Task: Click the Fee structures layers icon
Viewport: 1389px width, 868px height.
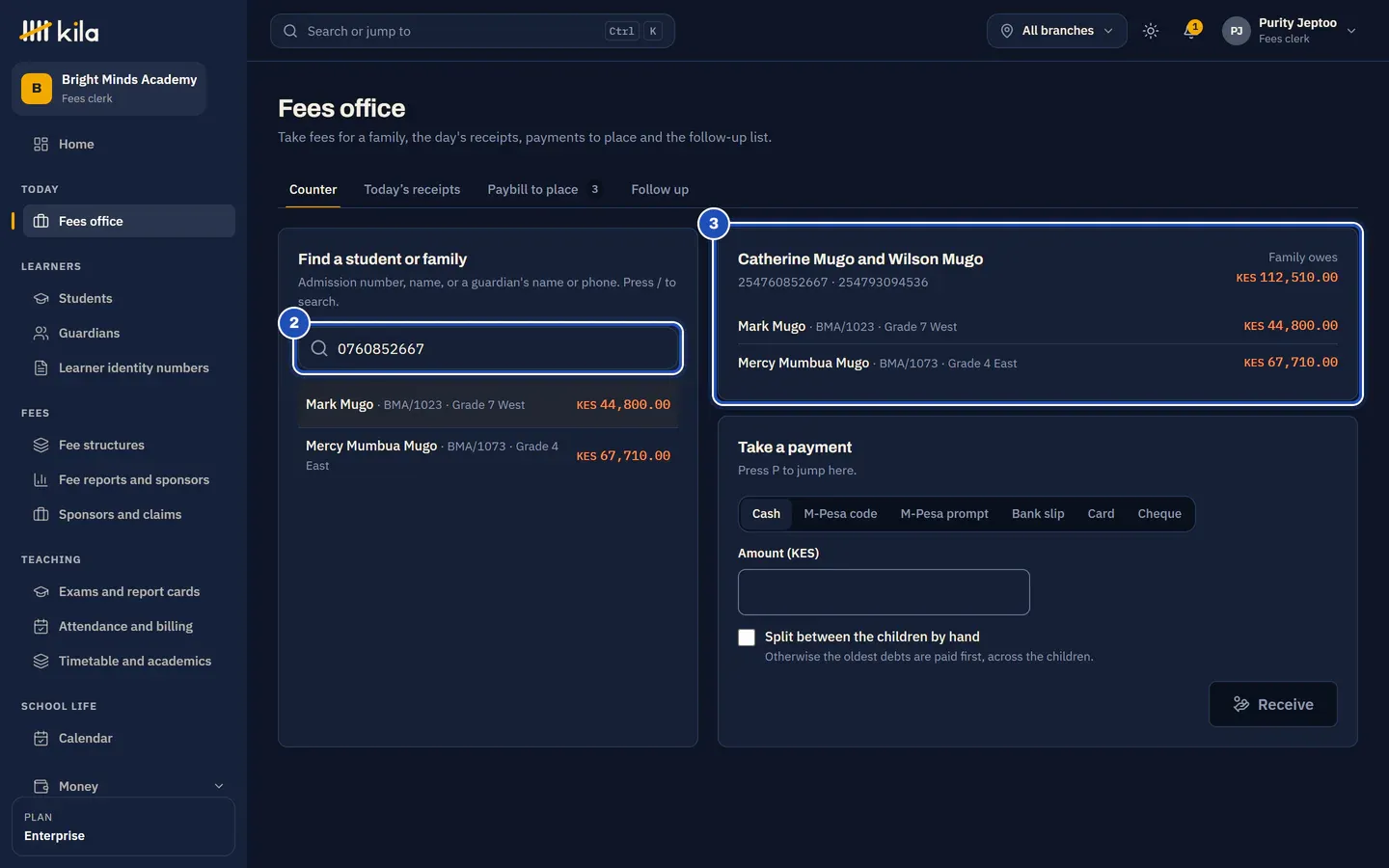Action: point(41,445)
